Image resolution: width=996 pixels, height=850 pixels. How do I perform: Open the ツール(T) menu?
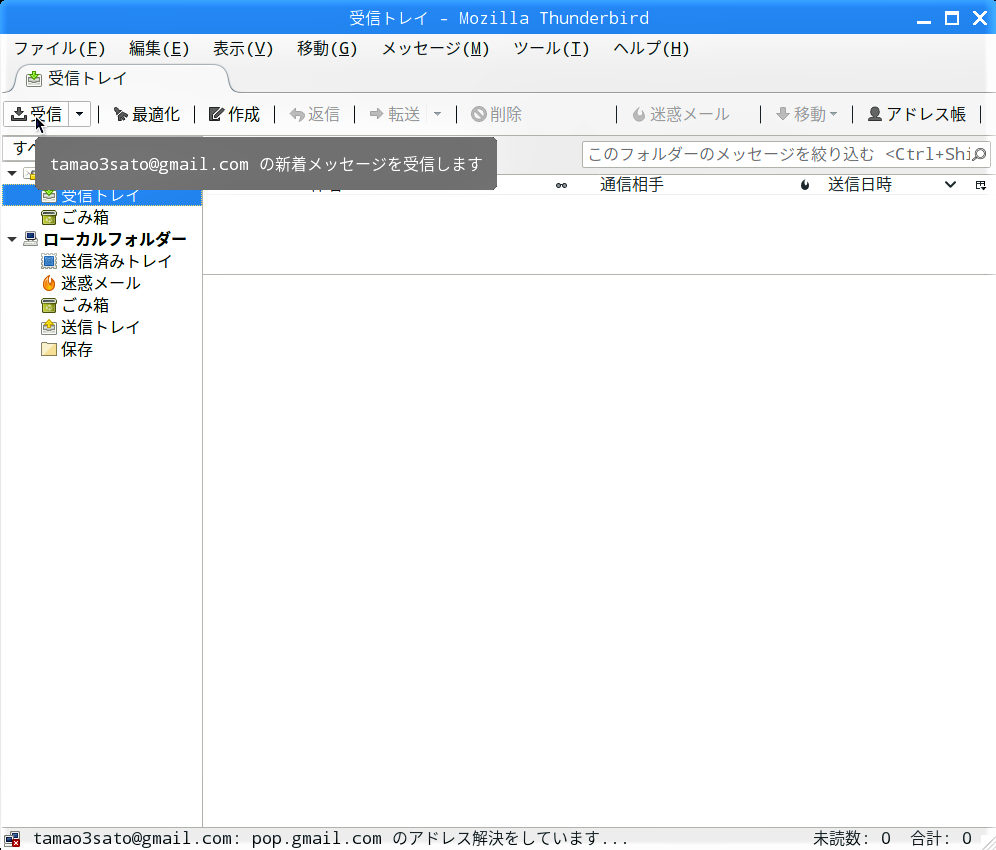click(x=551, y=49)
